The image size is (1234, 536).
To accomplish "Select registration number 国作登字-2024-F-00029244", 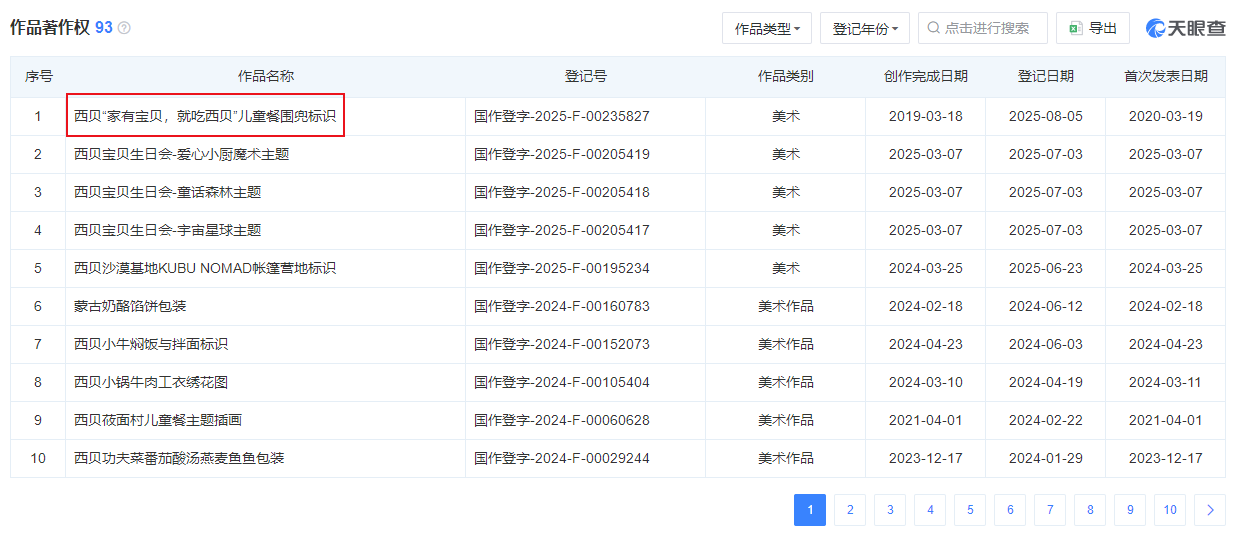I will pos(561,458).
